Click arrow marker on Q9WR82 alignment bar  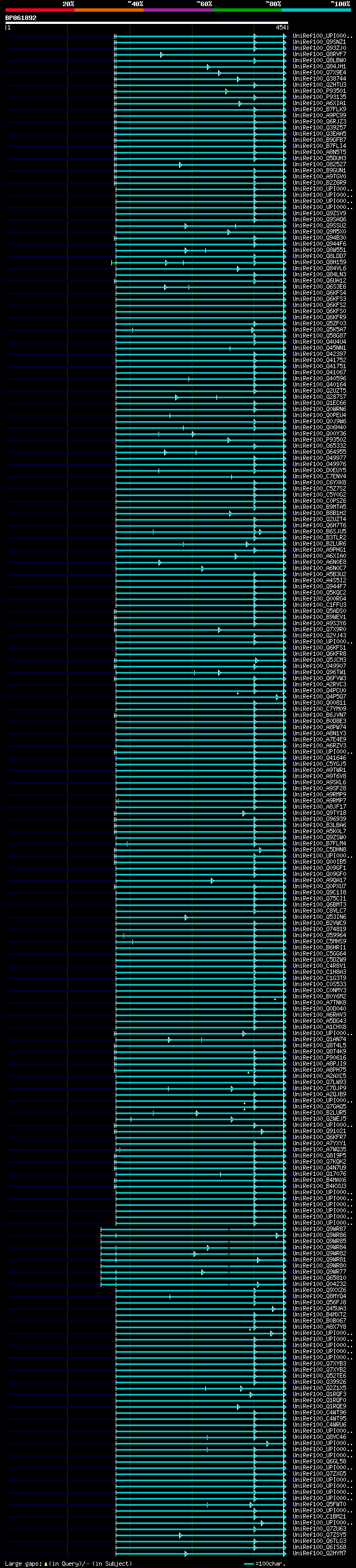pyautogui.click(x=195, y=1254)
